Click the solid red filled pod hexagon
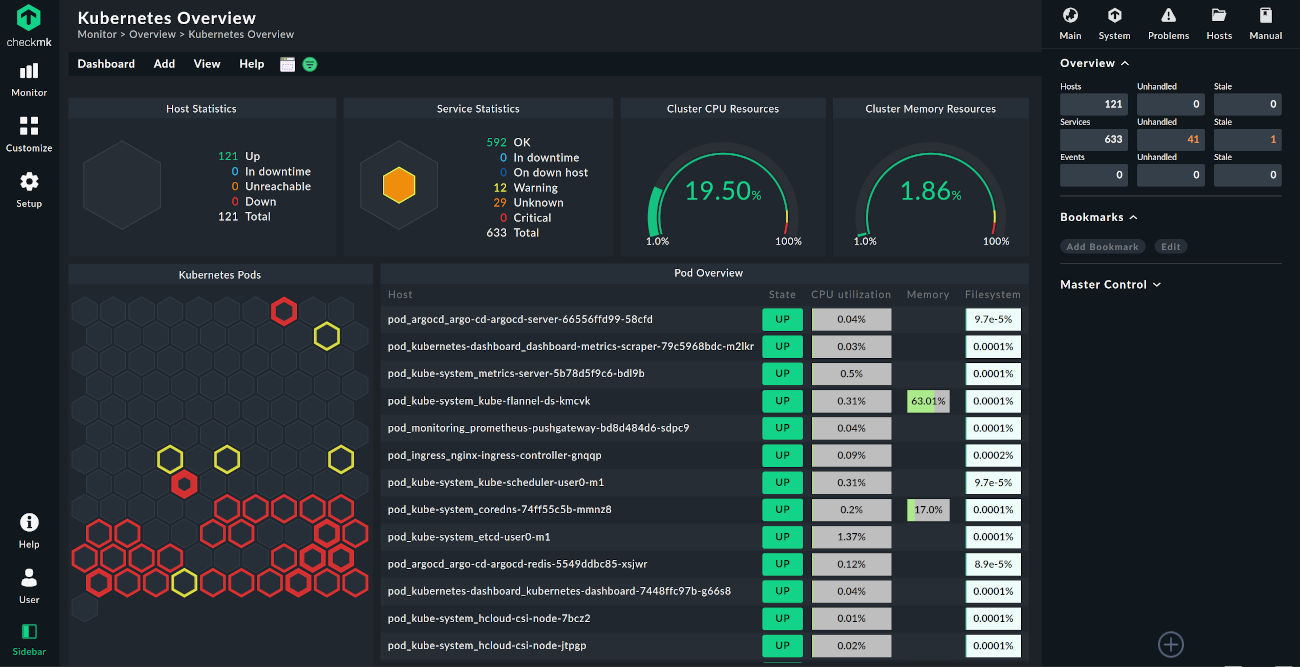 pyautogui.click(x=183, y=485)
